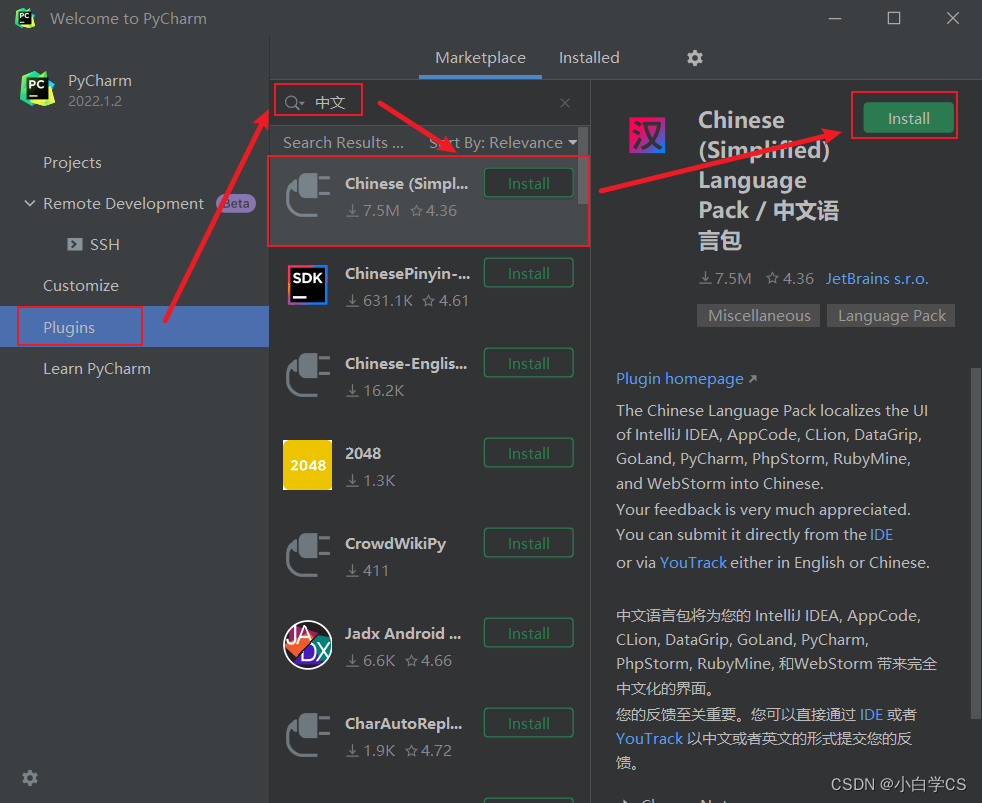Select the 2048 plugin title
Screen dimensions: 982x803
click(363, 453)
